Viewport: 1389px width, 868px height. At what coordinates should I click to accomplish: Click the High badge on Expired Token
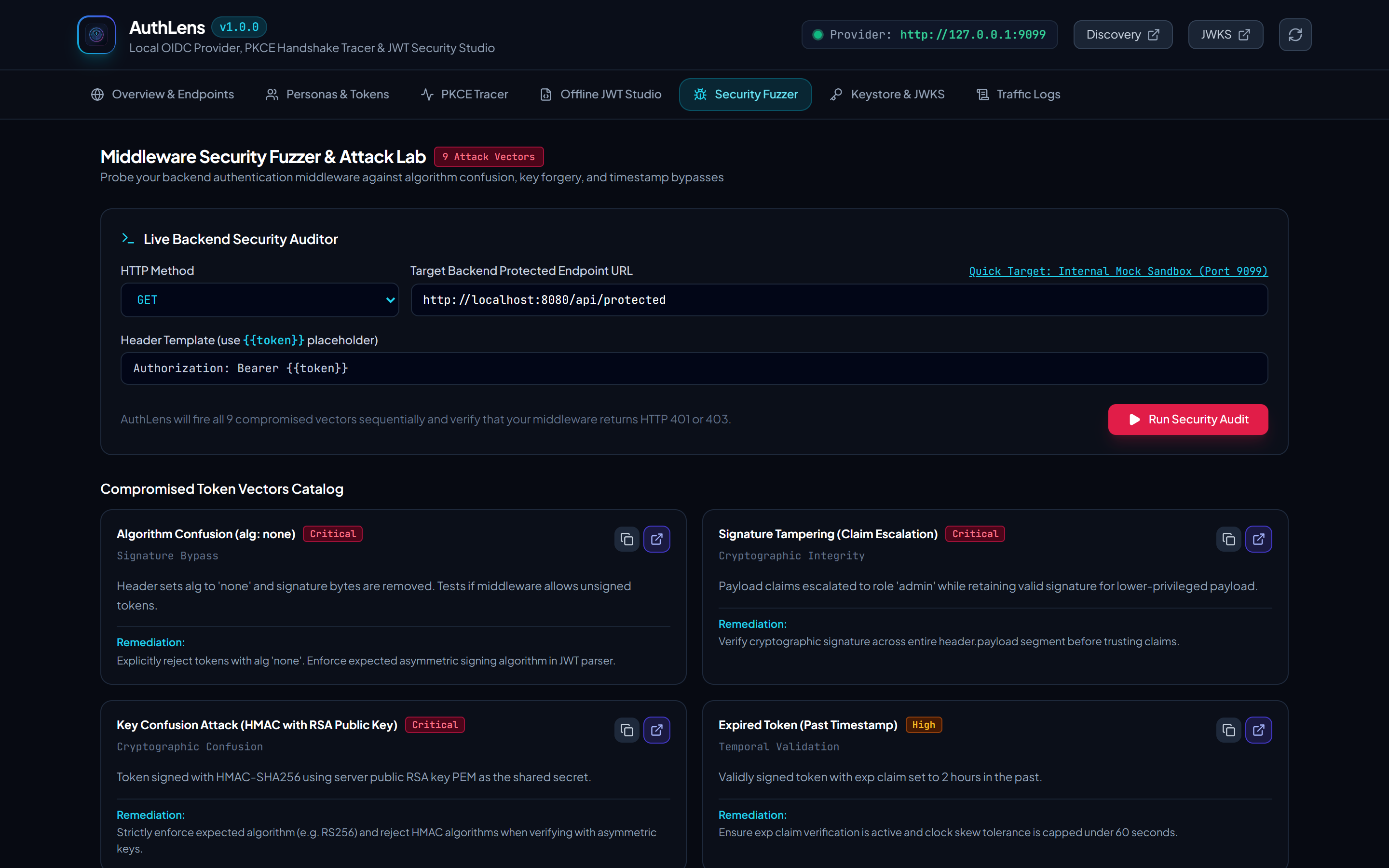coord(924,725)
